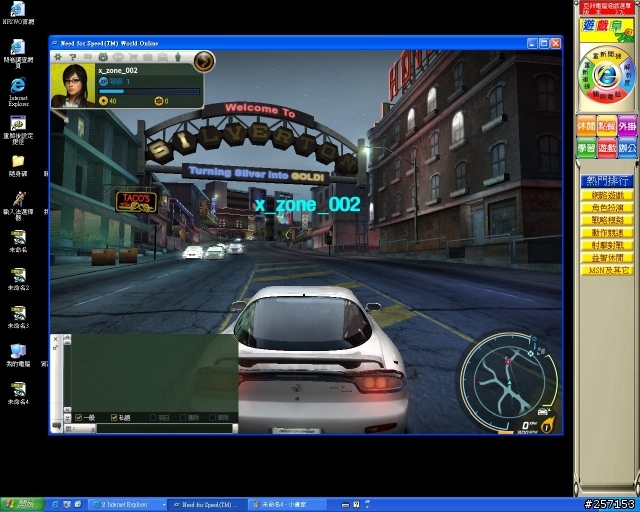
Task: Click the smiley face friends icon
Action: coord(118,57)
